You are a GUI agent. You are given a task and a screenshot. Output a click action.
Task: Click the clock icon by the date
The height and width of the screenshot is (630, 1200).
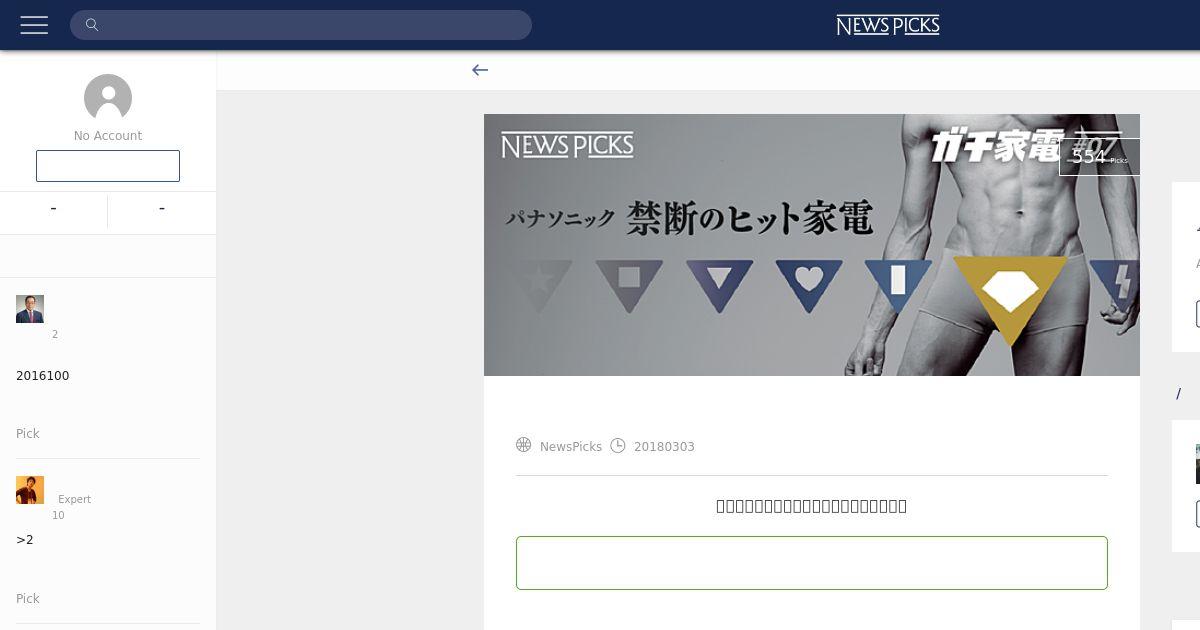click(x=618, y=445)
